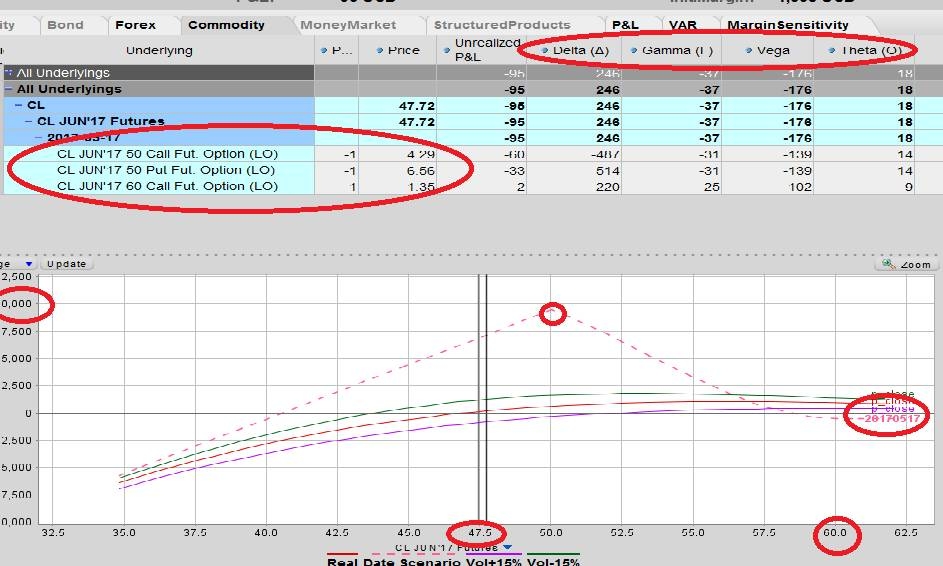The width and height of the screenshot is (943, 566).
Task: Click delta value 220 in 60 Call row
Action: point(607,187)
